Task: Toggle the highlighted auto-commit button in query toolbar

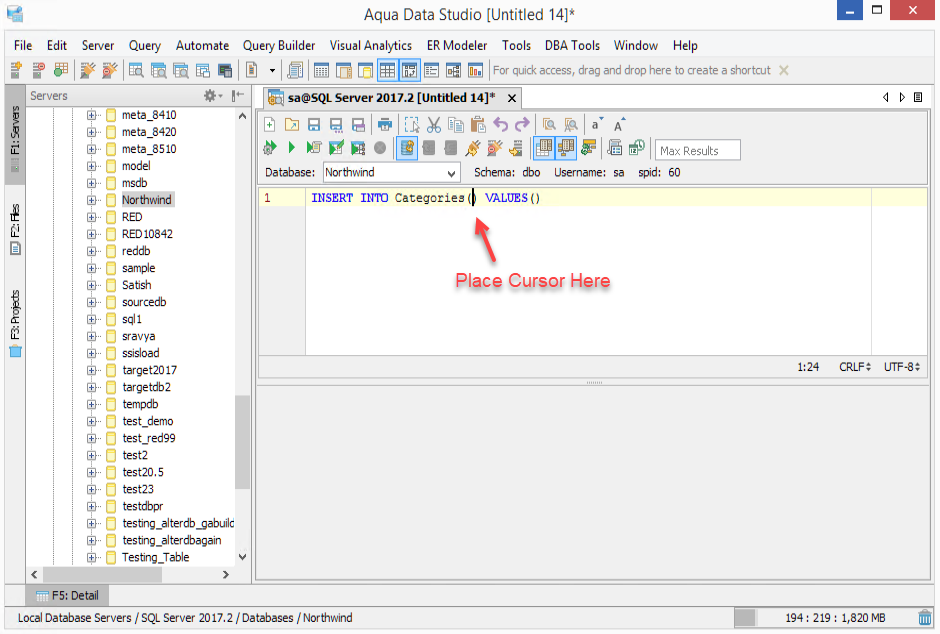Action: tap(407, 148)
